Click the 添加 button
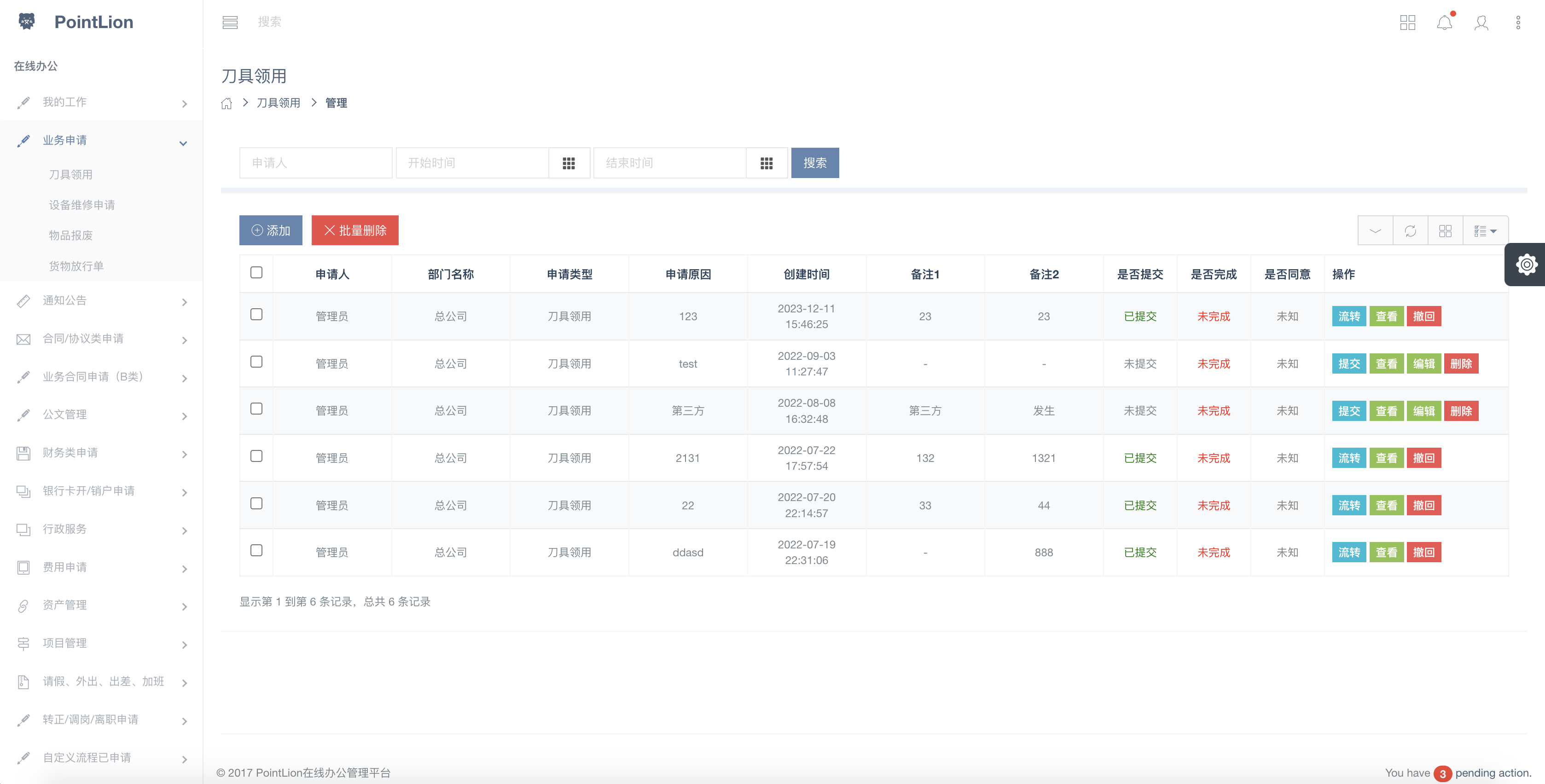The image size is (1545, 784). tap(271, 231)
